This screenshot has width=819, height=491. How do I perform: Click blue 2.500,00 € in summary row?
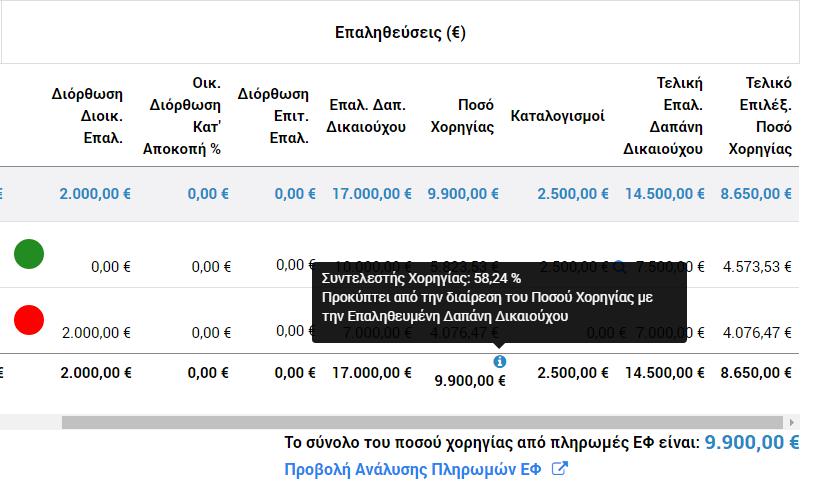click(x=573, y=194)
